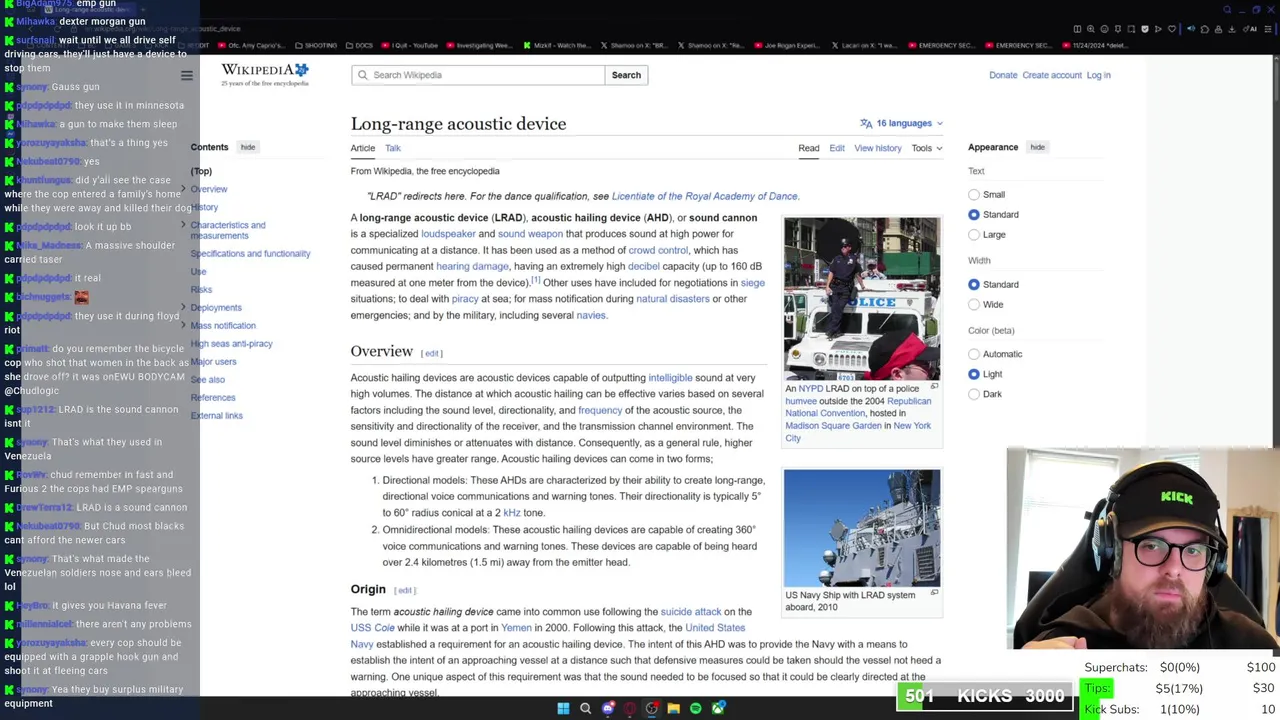Screen dimensions: 1280x720
Task: Open the 16 languages dropdown
Action: coord(901,123)
